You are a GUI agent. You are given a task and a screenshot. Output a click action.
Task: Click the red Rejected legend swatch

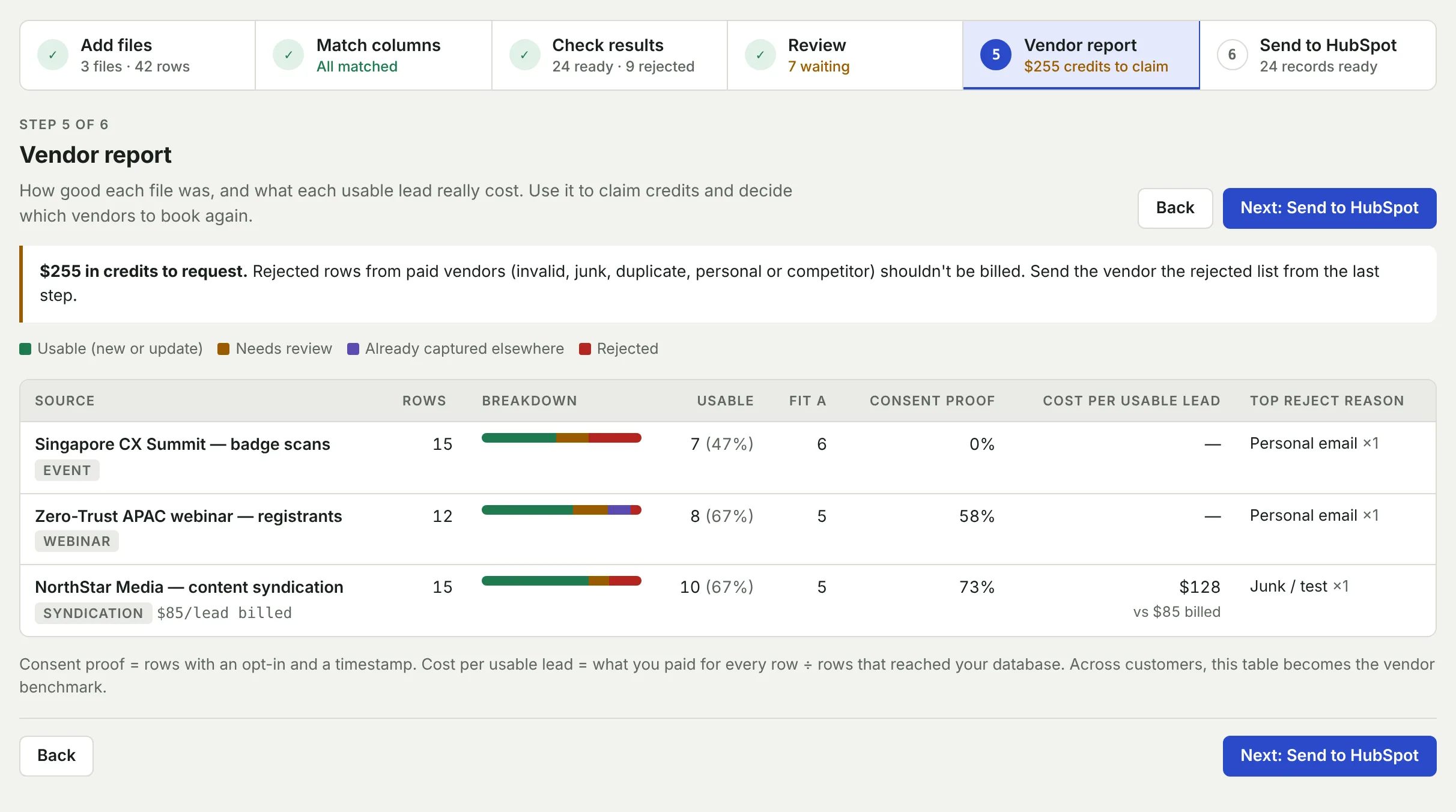click(x=585, y=349)
